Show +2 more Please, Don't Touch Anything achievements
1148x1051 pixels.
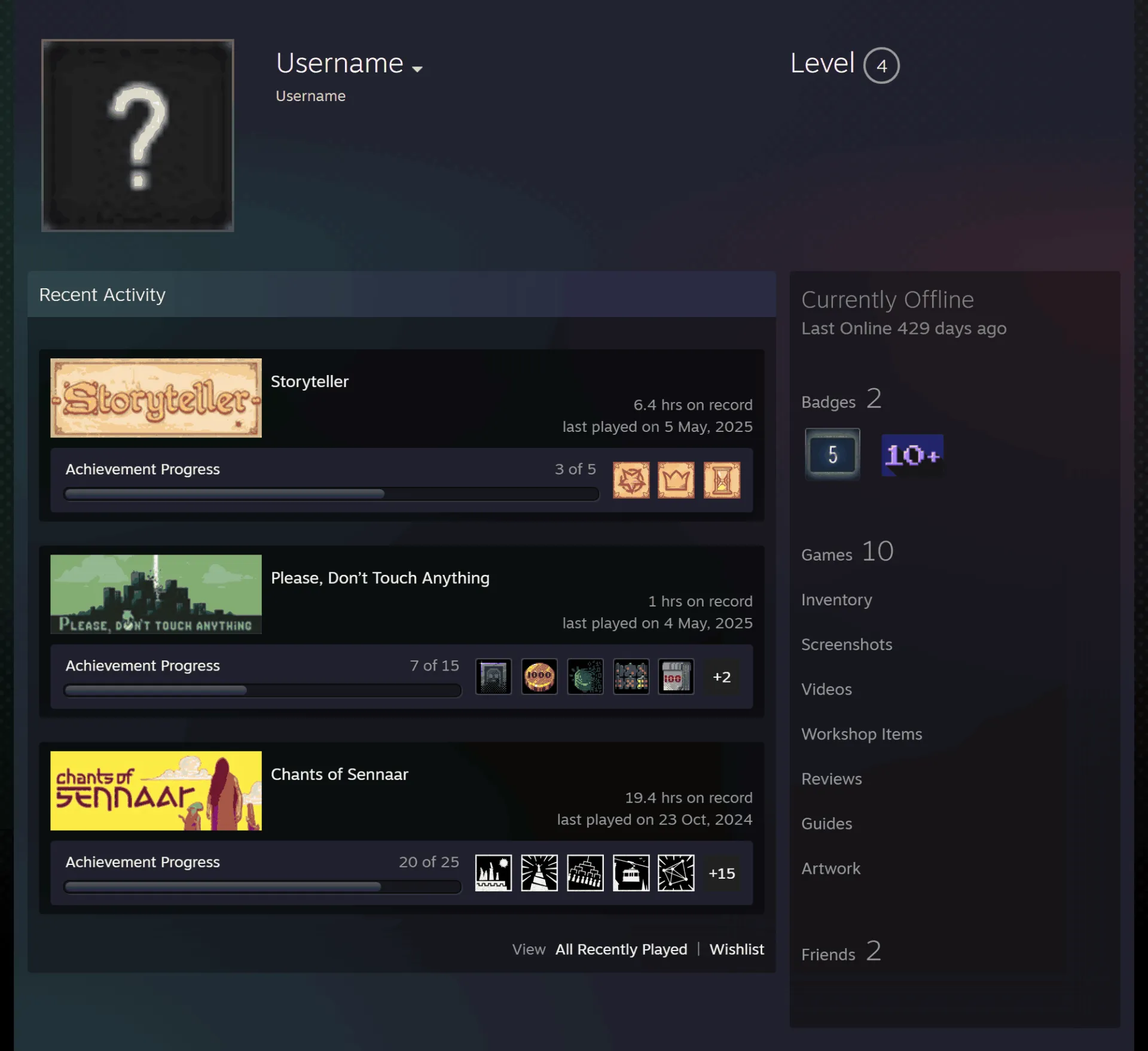click(x=722, y=677)
